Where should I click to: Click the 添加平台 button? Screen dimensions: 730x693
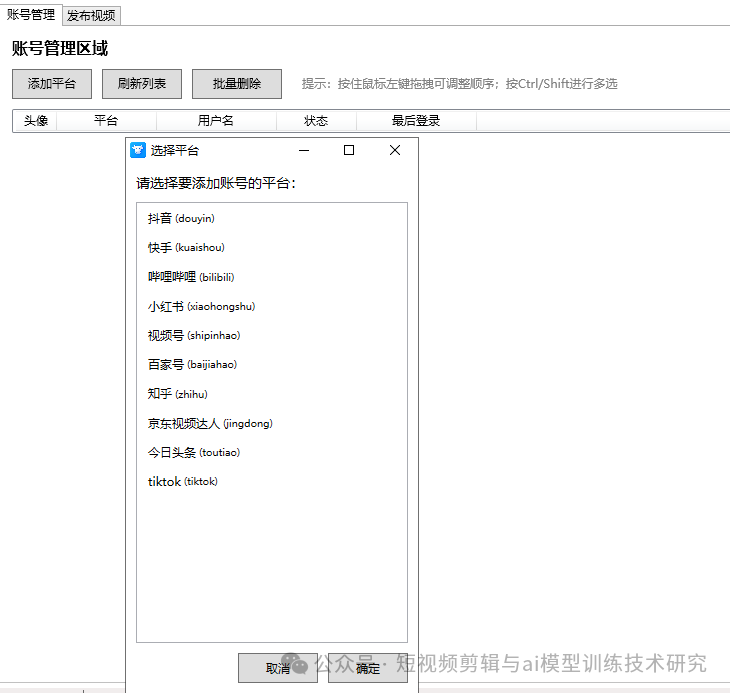coord(52,84)
